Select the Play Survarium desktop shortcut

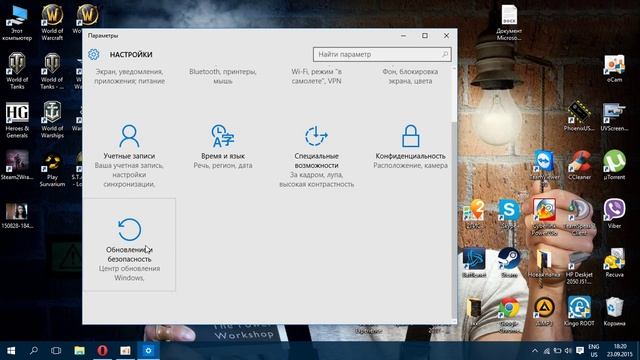[x=52, y=169]
